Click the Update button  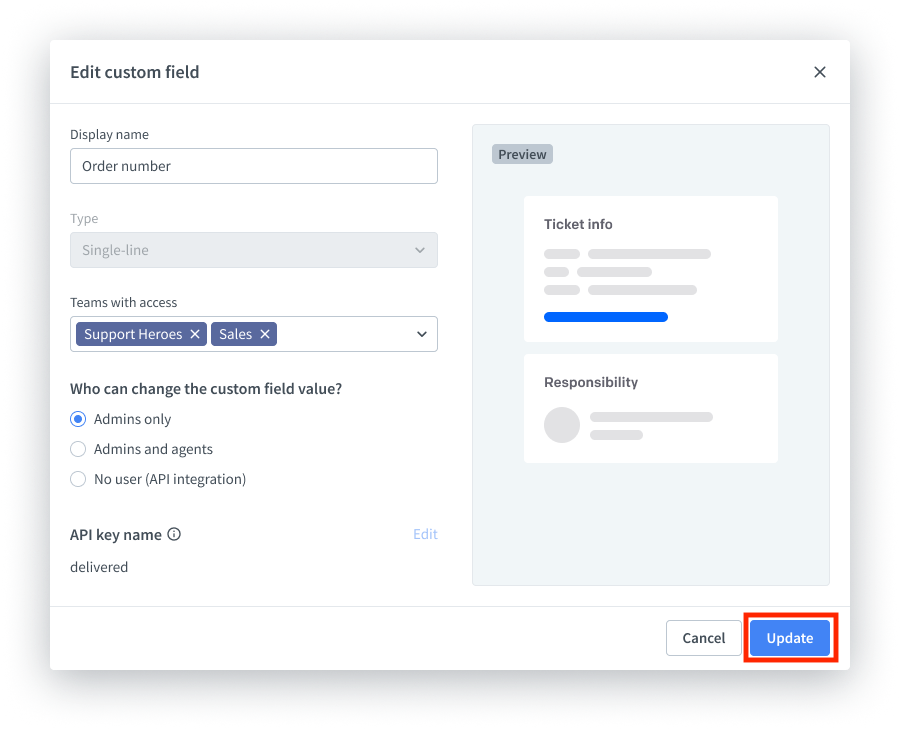(x=790, y=638)
